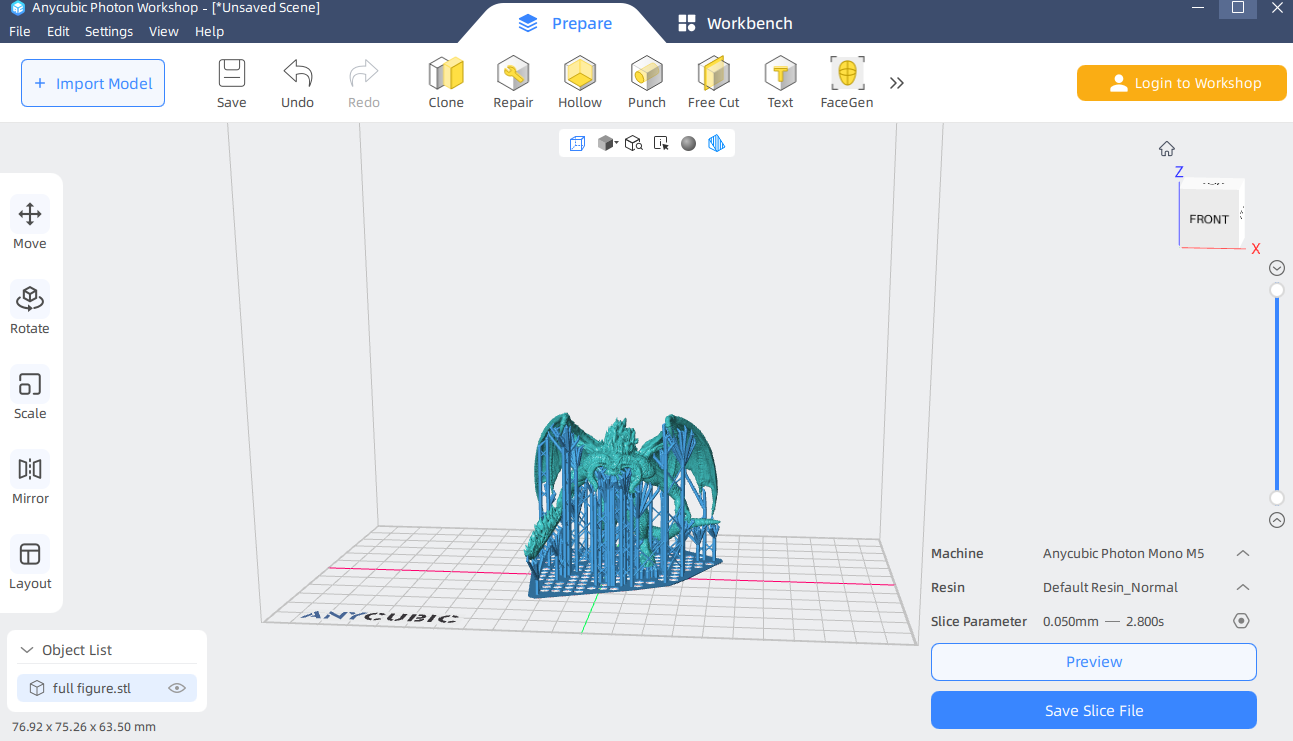Click the Save Slice File button
Screen dimensions: 1293x741
[x=1093, y=711]
